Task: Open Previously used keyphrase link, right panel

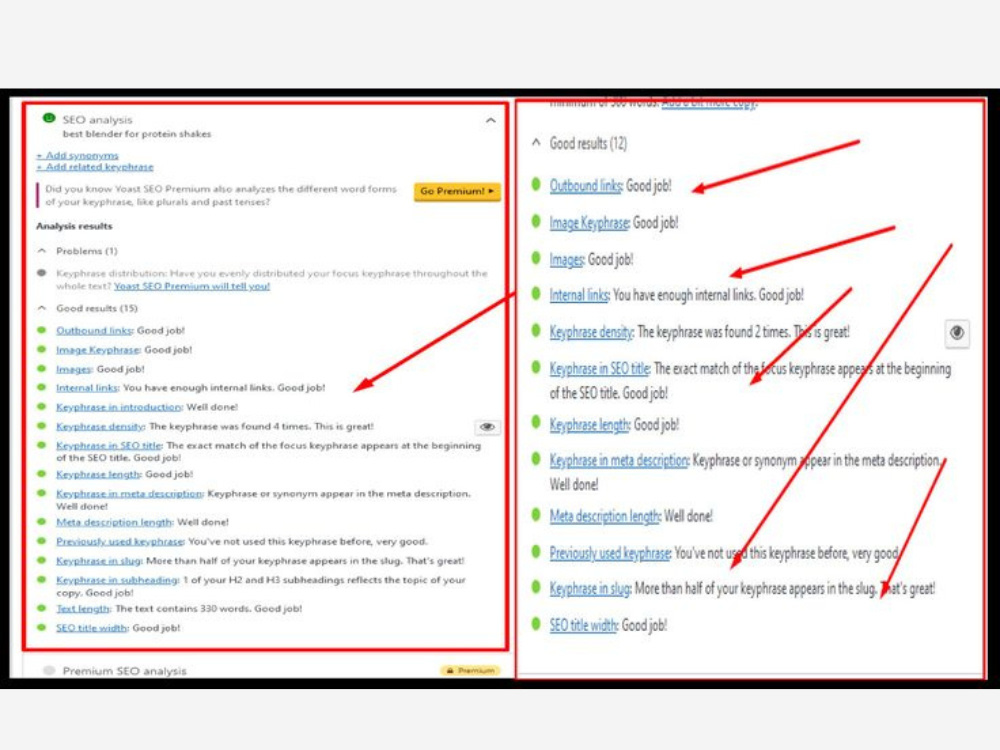Action: [x=610, y=553]
